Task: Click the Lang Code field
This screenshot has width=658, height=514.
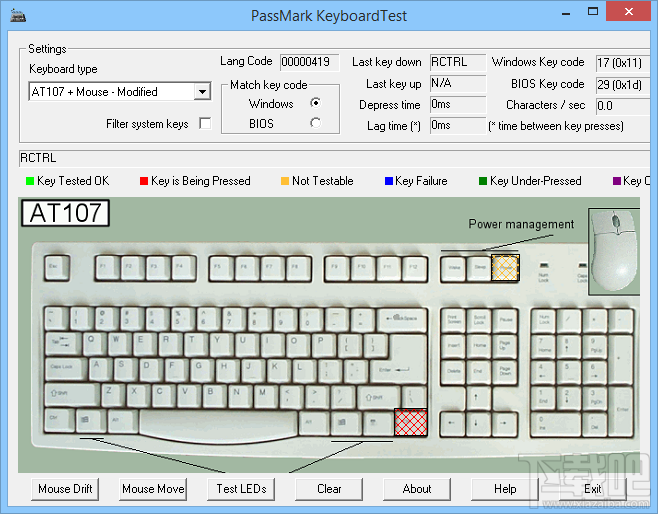Action: click(310, 62)
